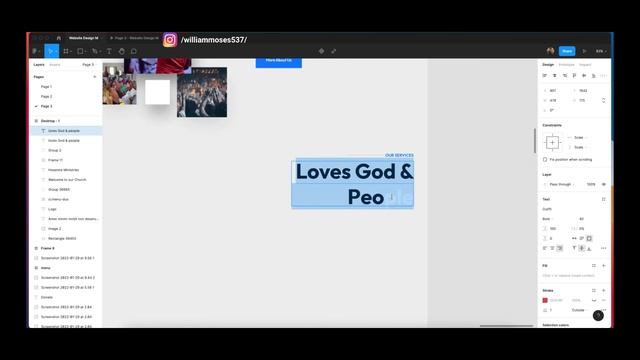Open the Bold font weight dropdown
This screenshot has height=360, width=640.
(x=548, y=219)
